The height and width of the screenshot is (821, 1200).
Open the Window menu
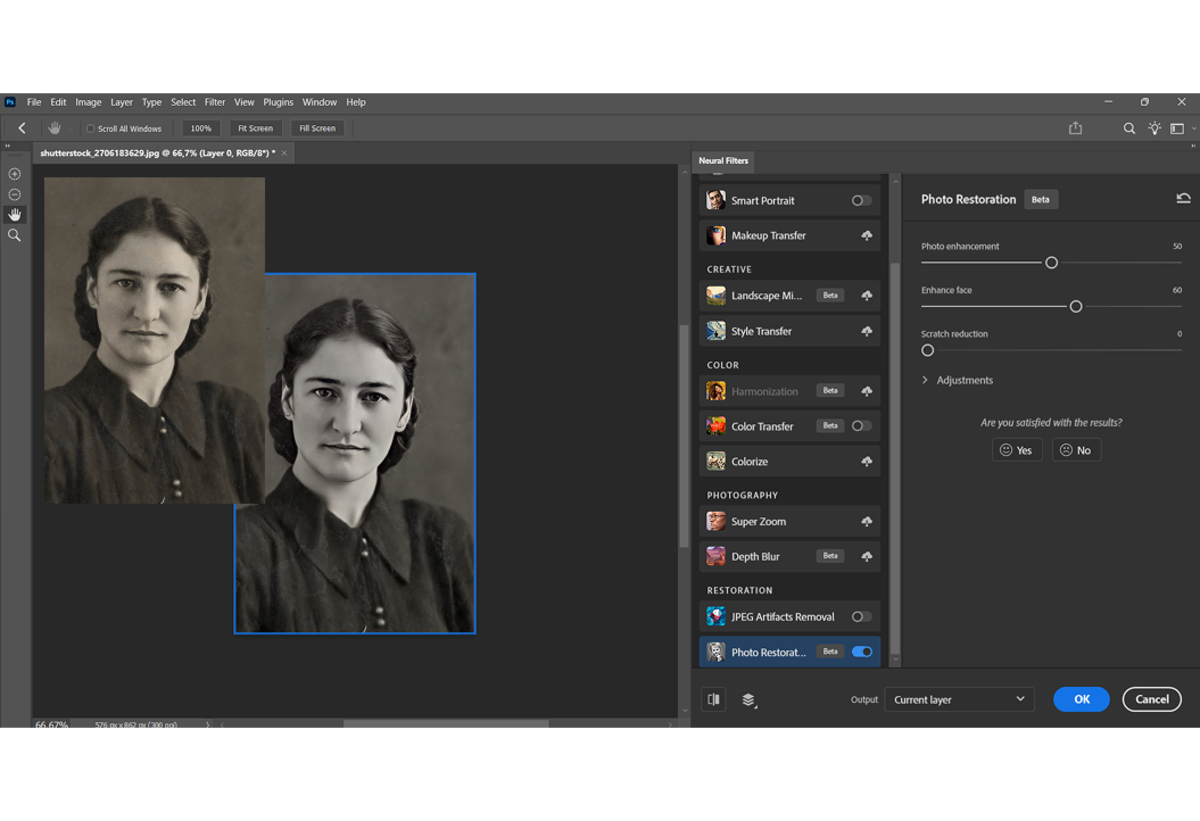click(x=320, y=102)
